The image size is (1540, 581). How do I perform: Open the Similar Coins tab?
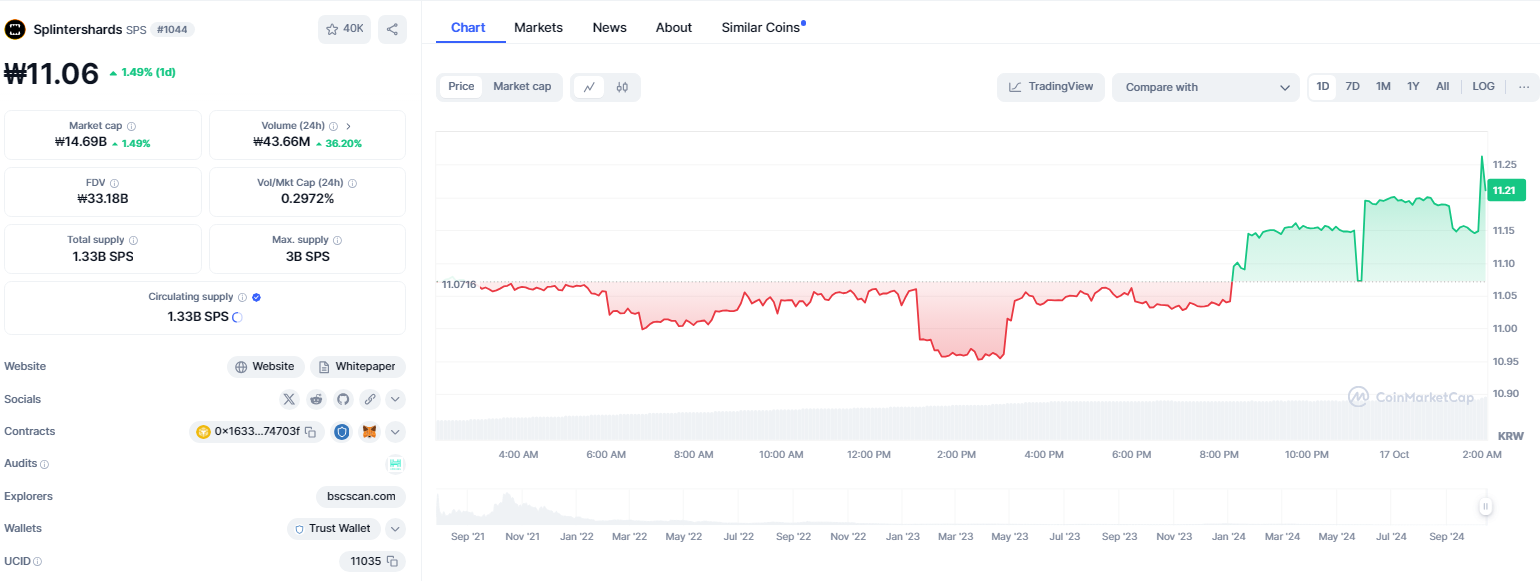point(763,28)
